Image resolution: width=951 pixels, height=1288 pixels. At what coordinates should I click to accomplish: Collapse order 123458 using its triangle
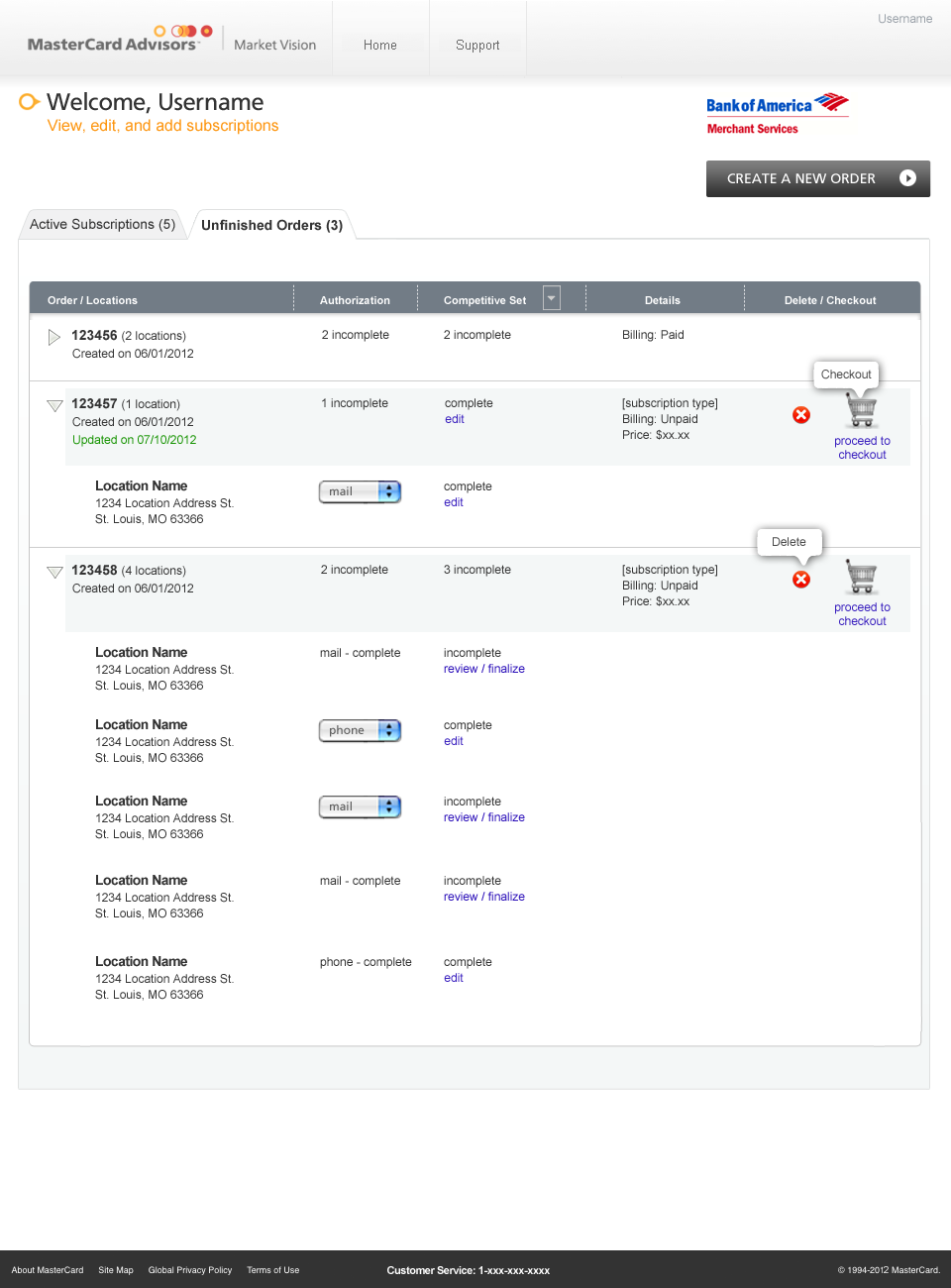point(54,573)
